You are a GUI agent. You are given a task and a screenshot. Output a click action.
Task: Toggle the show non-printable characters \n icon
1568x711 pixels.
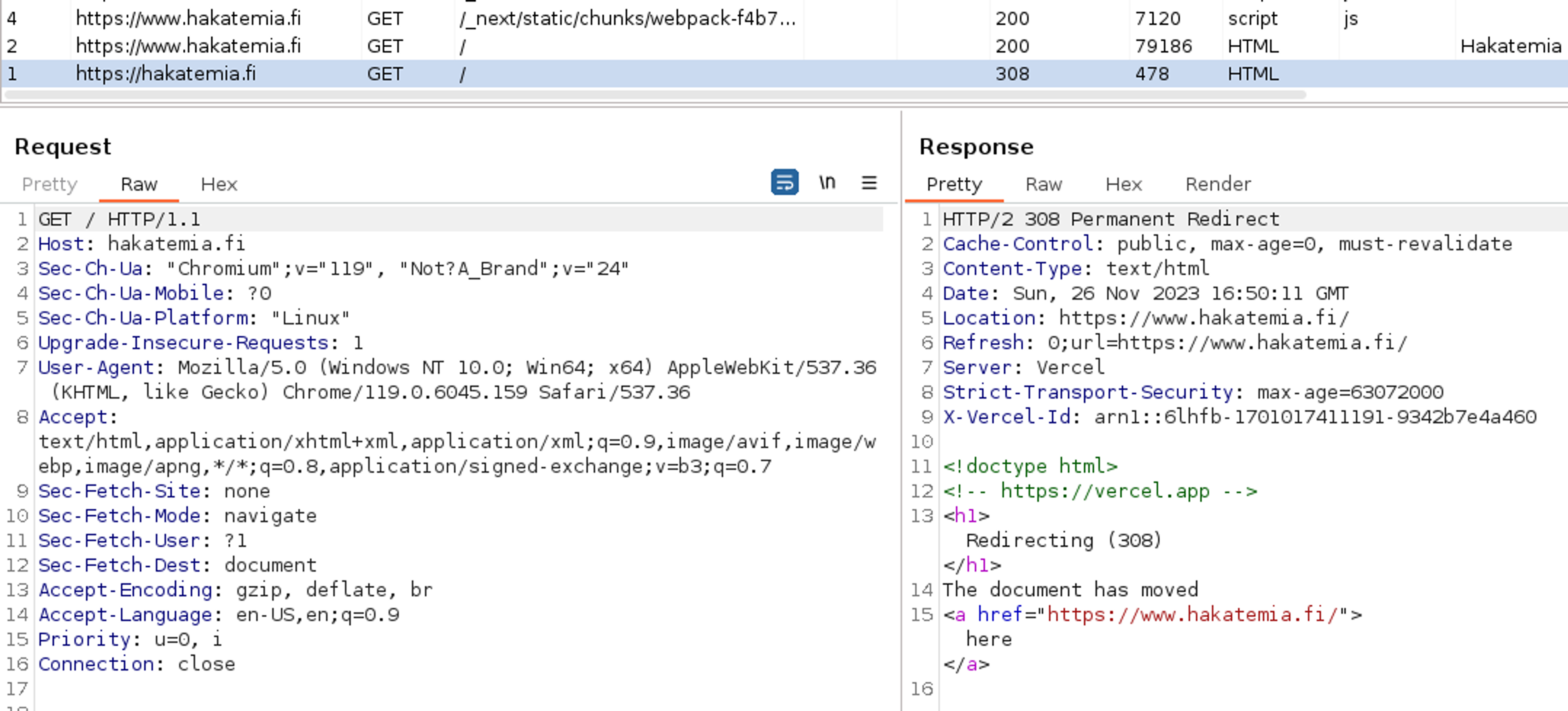click(x=826, y=182)
